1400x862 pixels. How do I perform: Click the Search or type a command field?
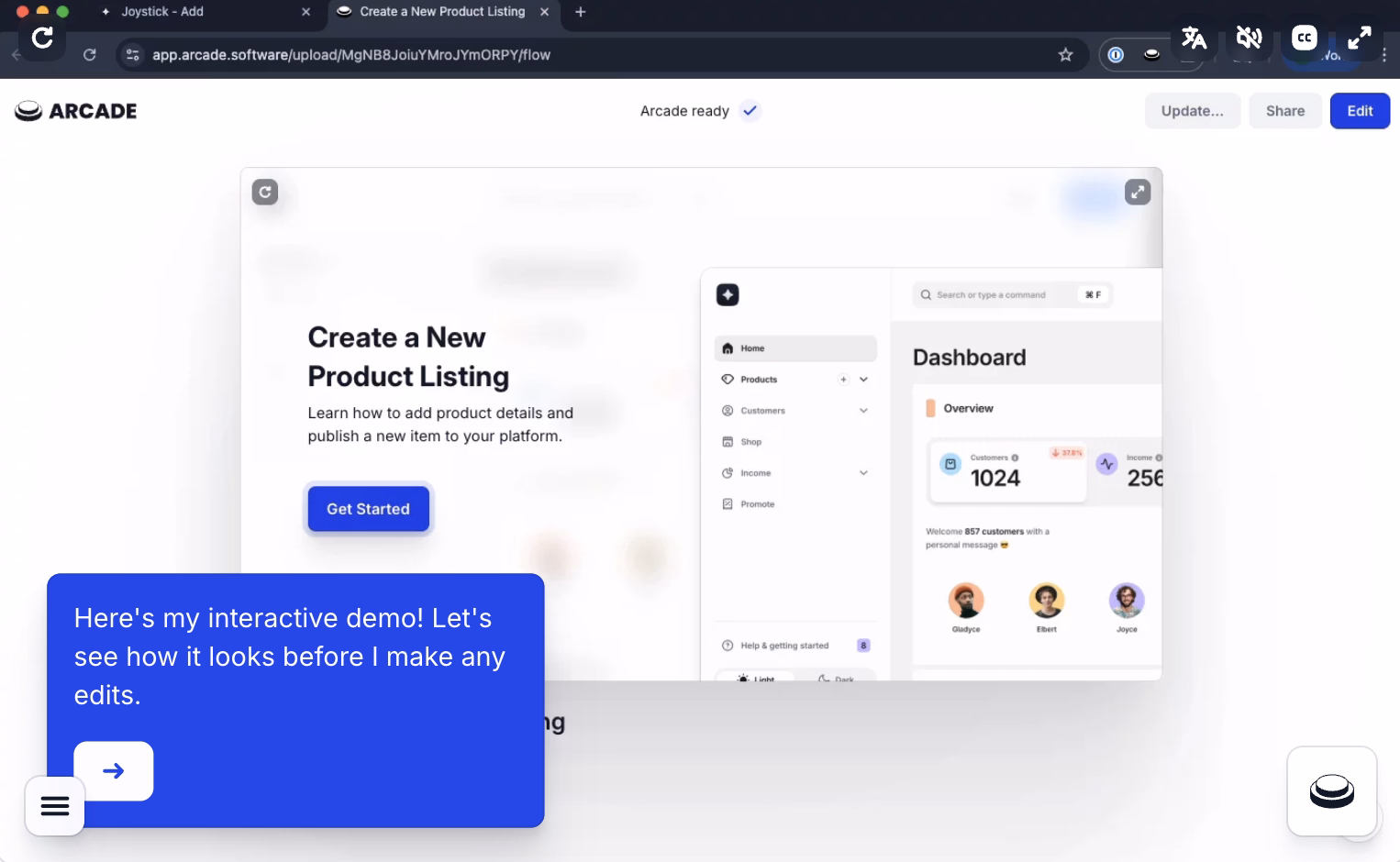click(1012, 295)
